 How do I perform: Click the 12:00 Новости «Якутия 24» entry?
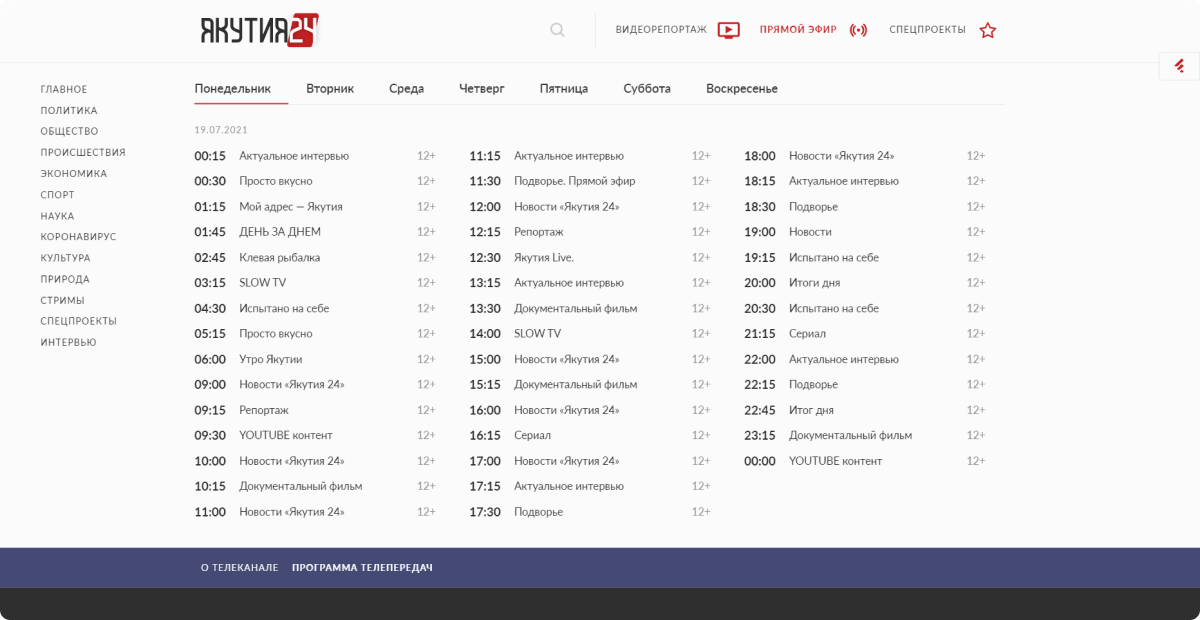(590, 207)
